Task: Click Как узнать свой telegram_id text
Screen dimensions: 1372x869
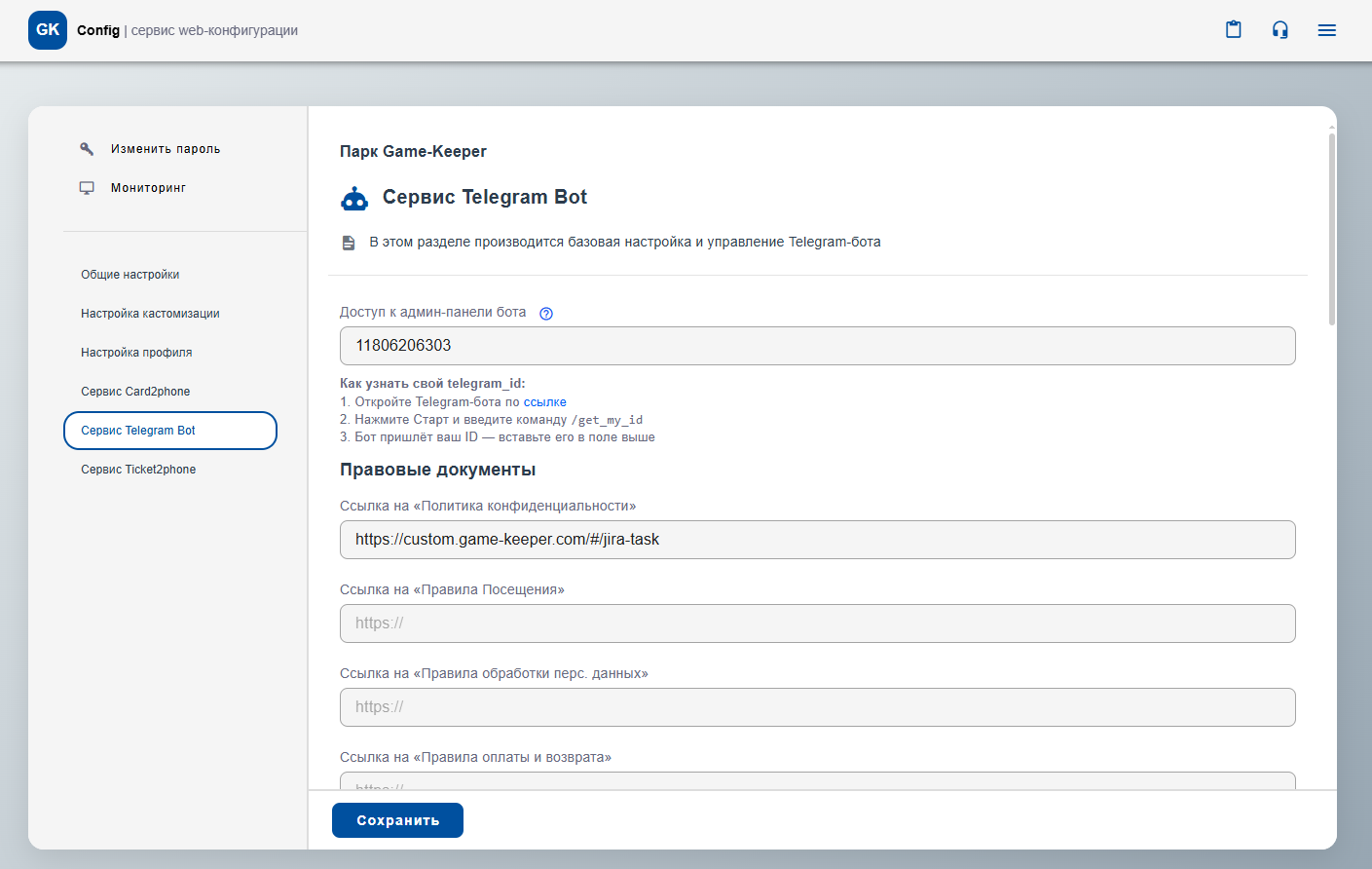Action: coord(432,384)
